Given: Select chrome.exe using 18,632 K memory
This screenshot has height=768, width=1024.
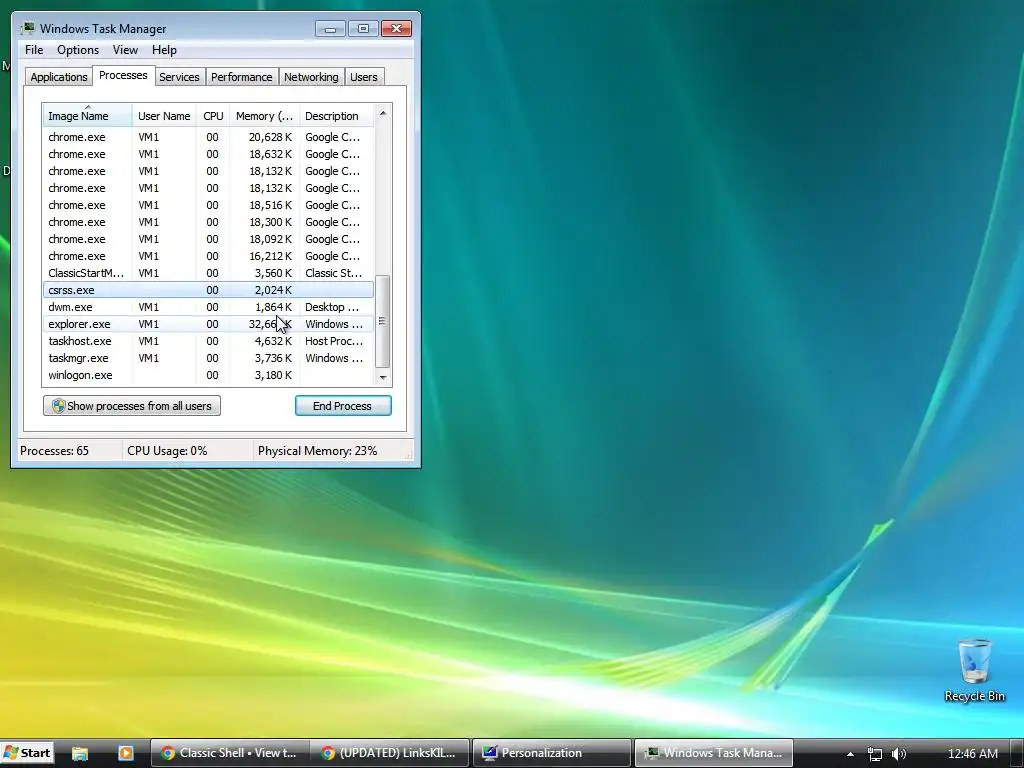Looking at the screenshot, I should point(208,154).
